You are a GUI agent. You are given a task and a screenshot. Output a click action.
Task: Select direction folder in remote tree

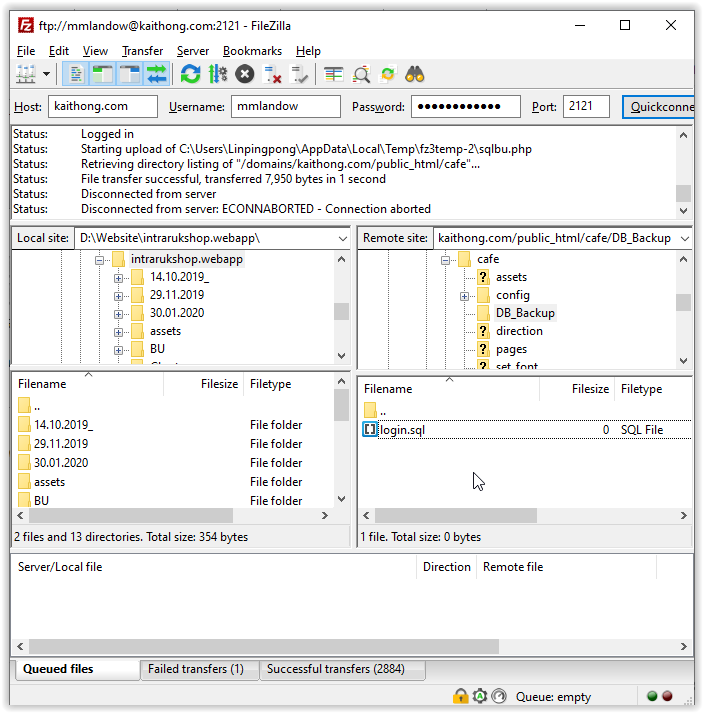pyautogui.click(x=519, y=331)
